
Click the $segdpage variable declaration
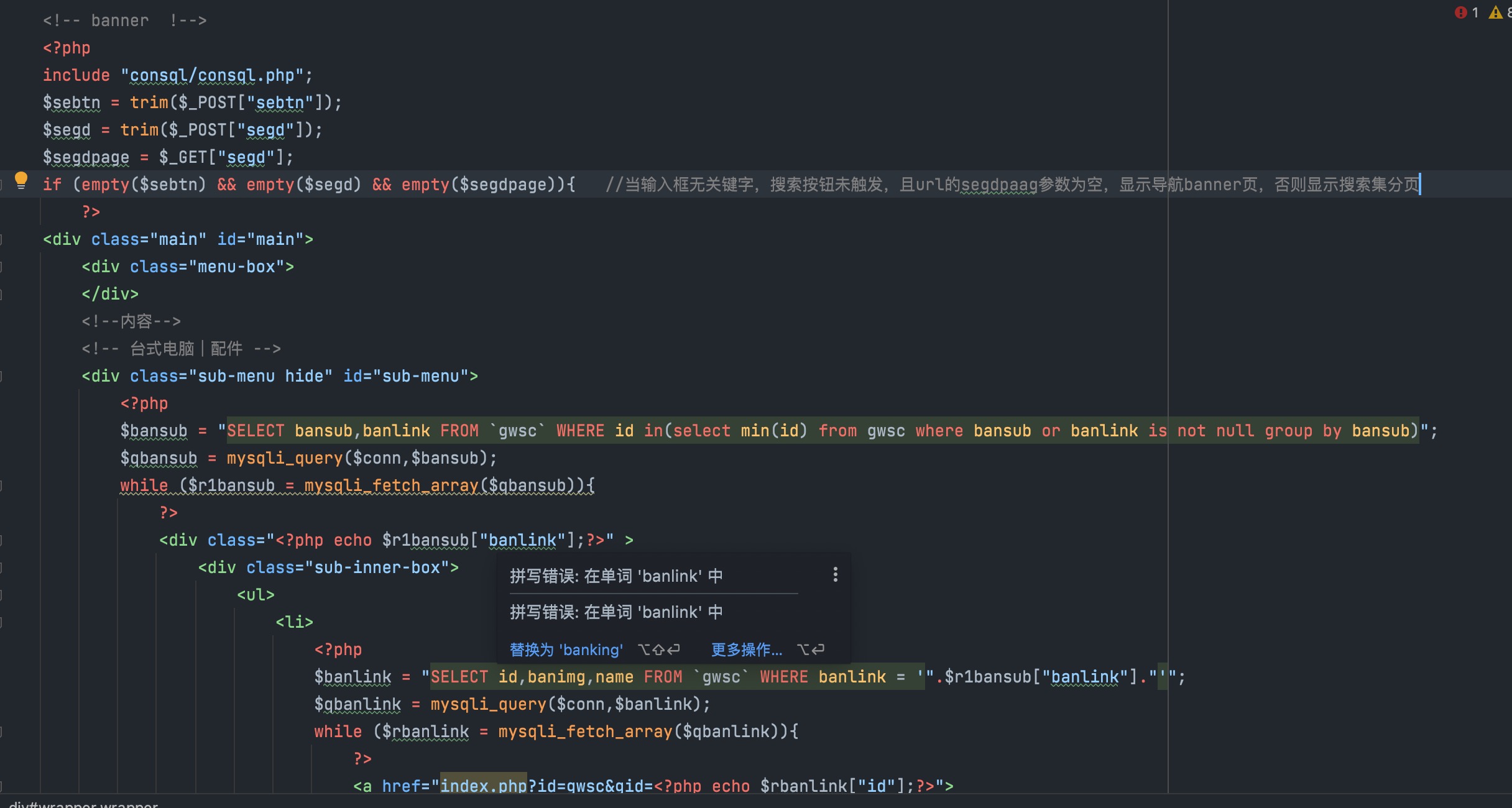pos(86,158)
